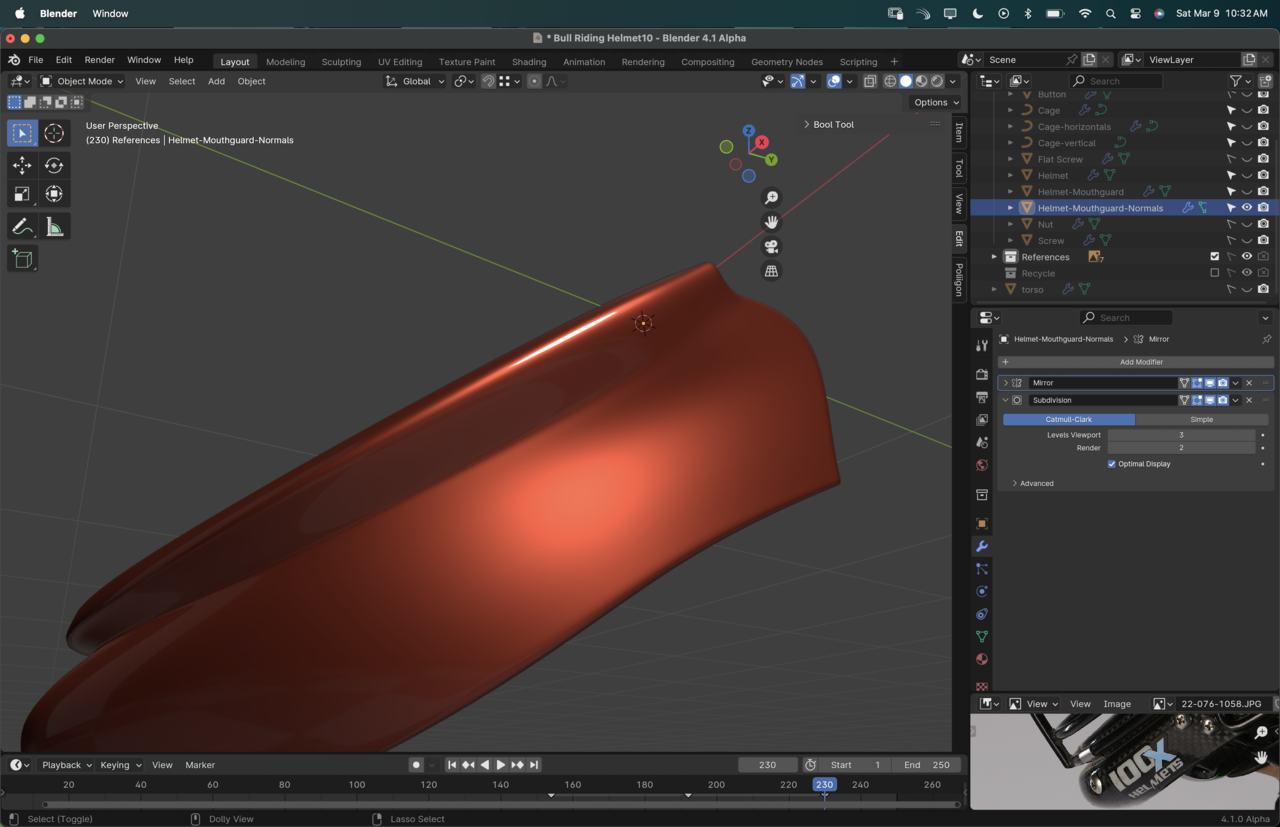This screenshot has width=1280, height=827.
Task: Switch to the Sculpting workspace tab
Action: pos(341,62)
